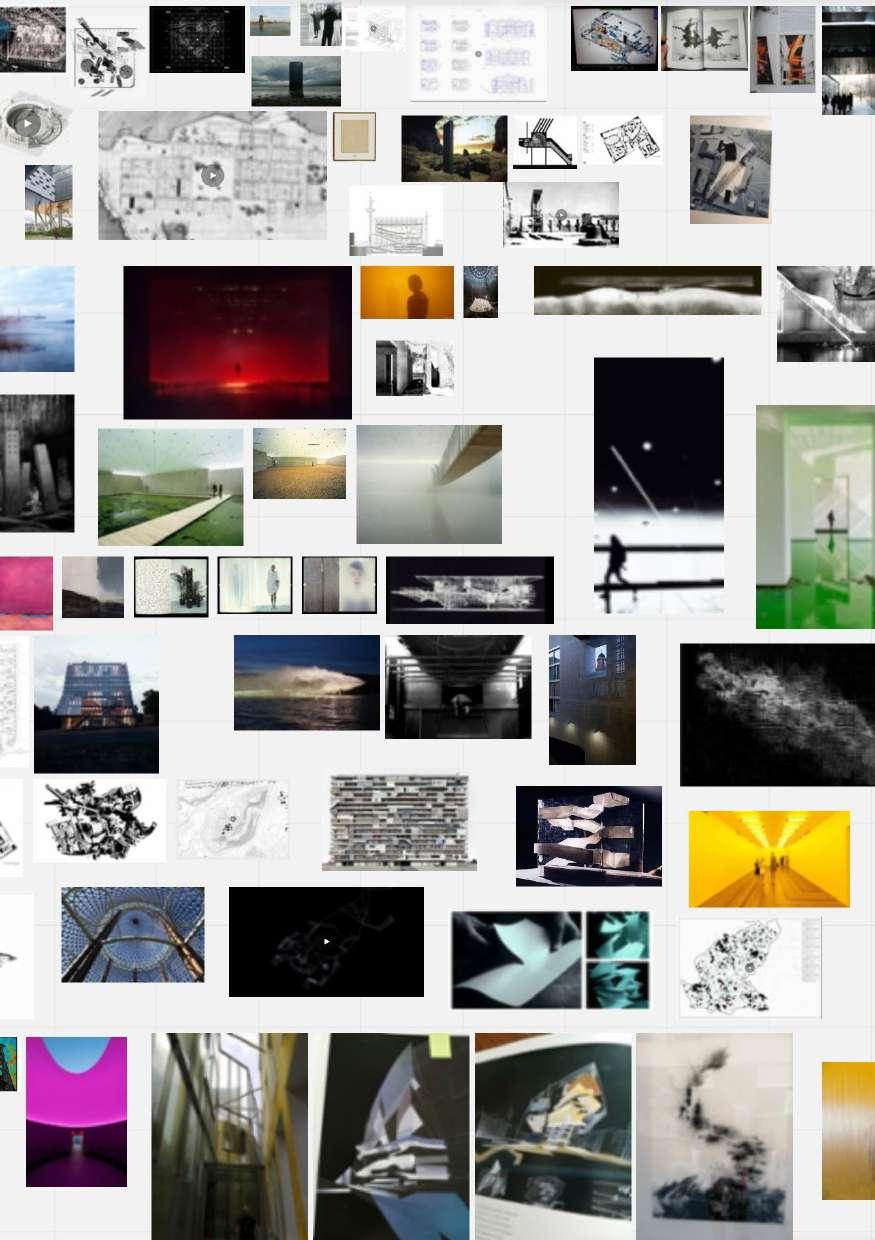Play the black-and-white beach scene video
Viewport: 875px width, 1240px height.
pos(561,215)
